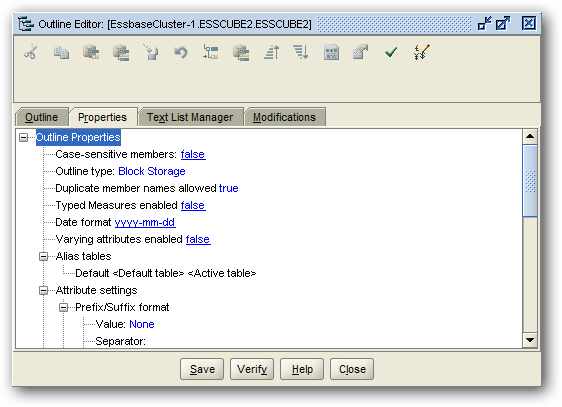Click the clipboard icon left of sort ascending
This screenshot has height=407, width=562.
(x=241, y=52)
